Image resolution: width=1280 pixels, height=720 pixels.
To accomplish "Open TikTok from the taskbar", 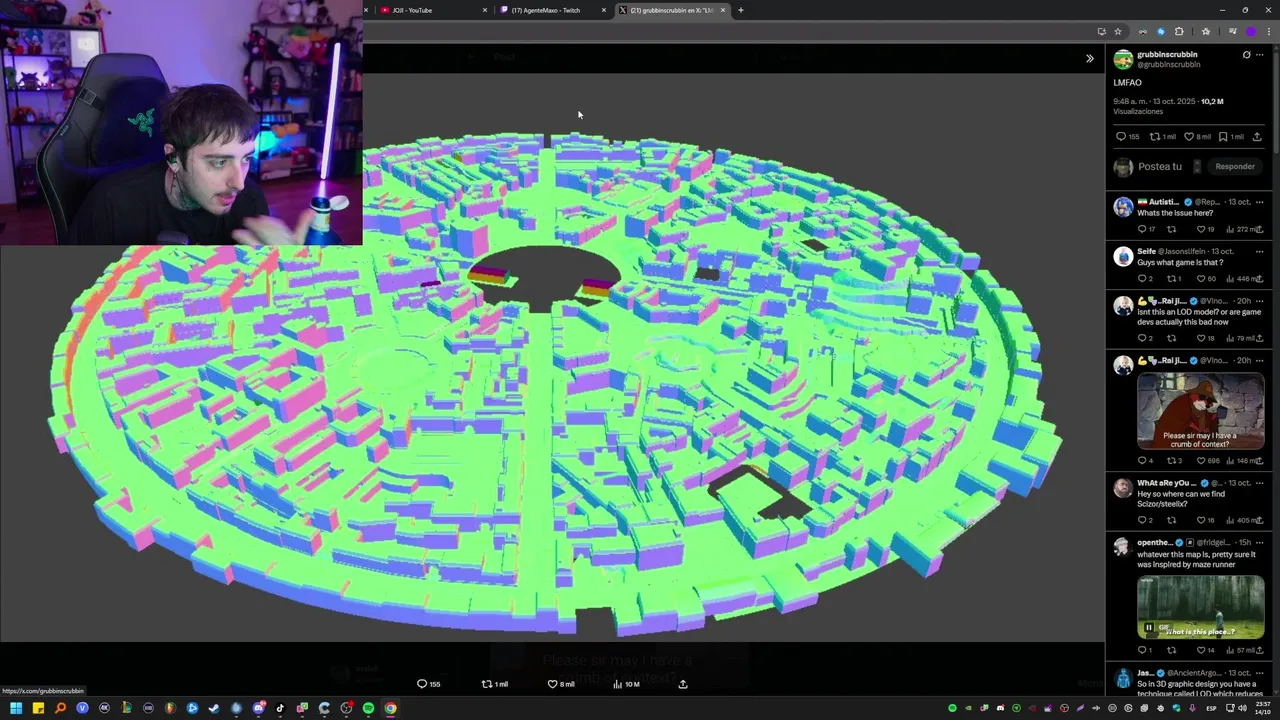I will click(x=280, y=708).
